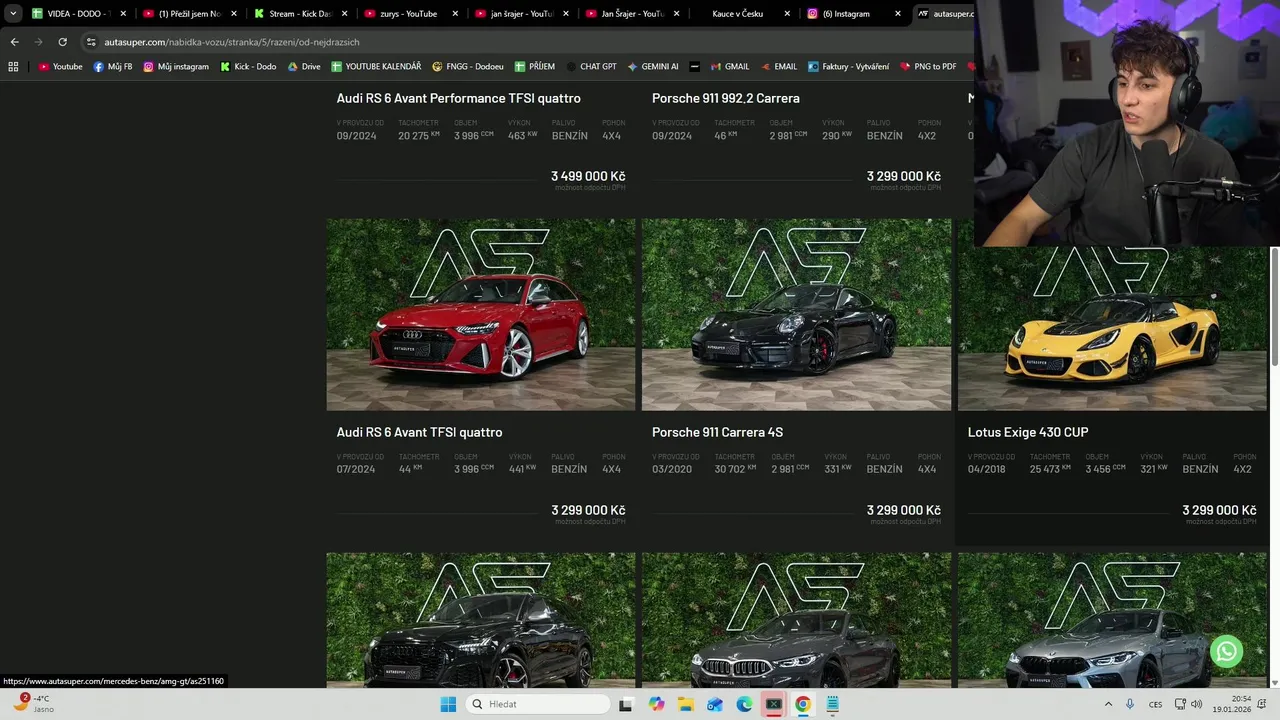Open Notepad from taskbar
This screenshot has width=1280, height=720.
coord(832,704)
